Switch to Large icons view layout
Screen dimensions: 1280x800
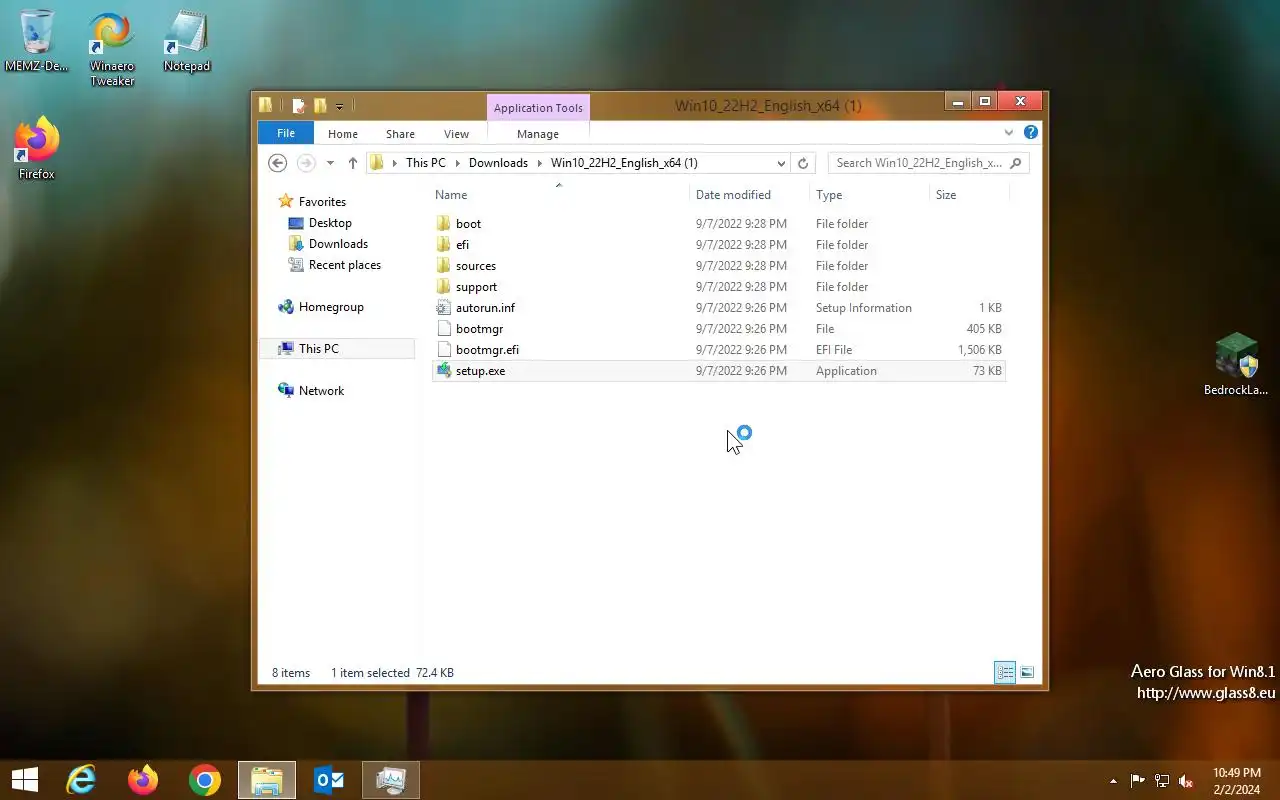[x=1027, y=673]
